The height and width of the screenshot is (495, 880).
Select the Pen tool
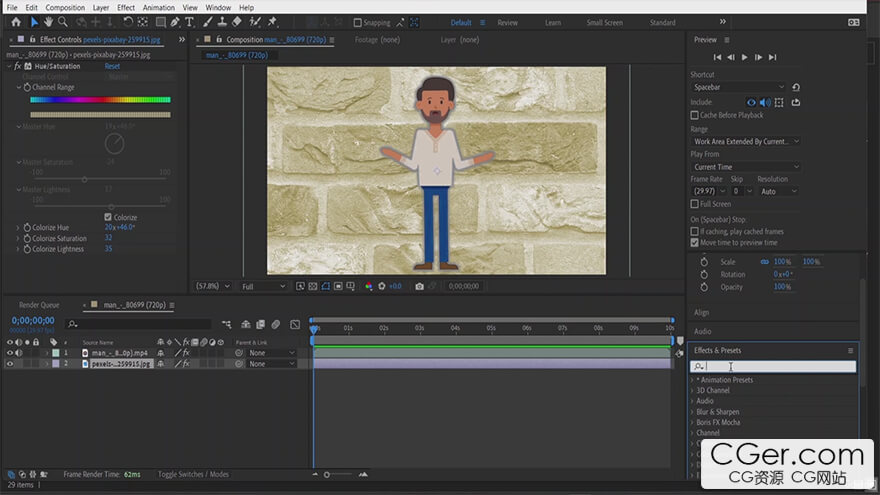(175, 22)
